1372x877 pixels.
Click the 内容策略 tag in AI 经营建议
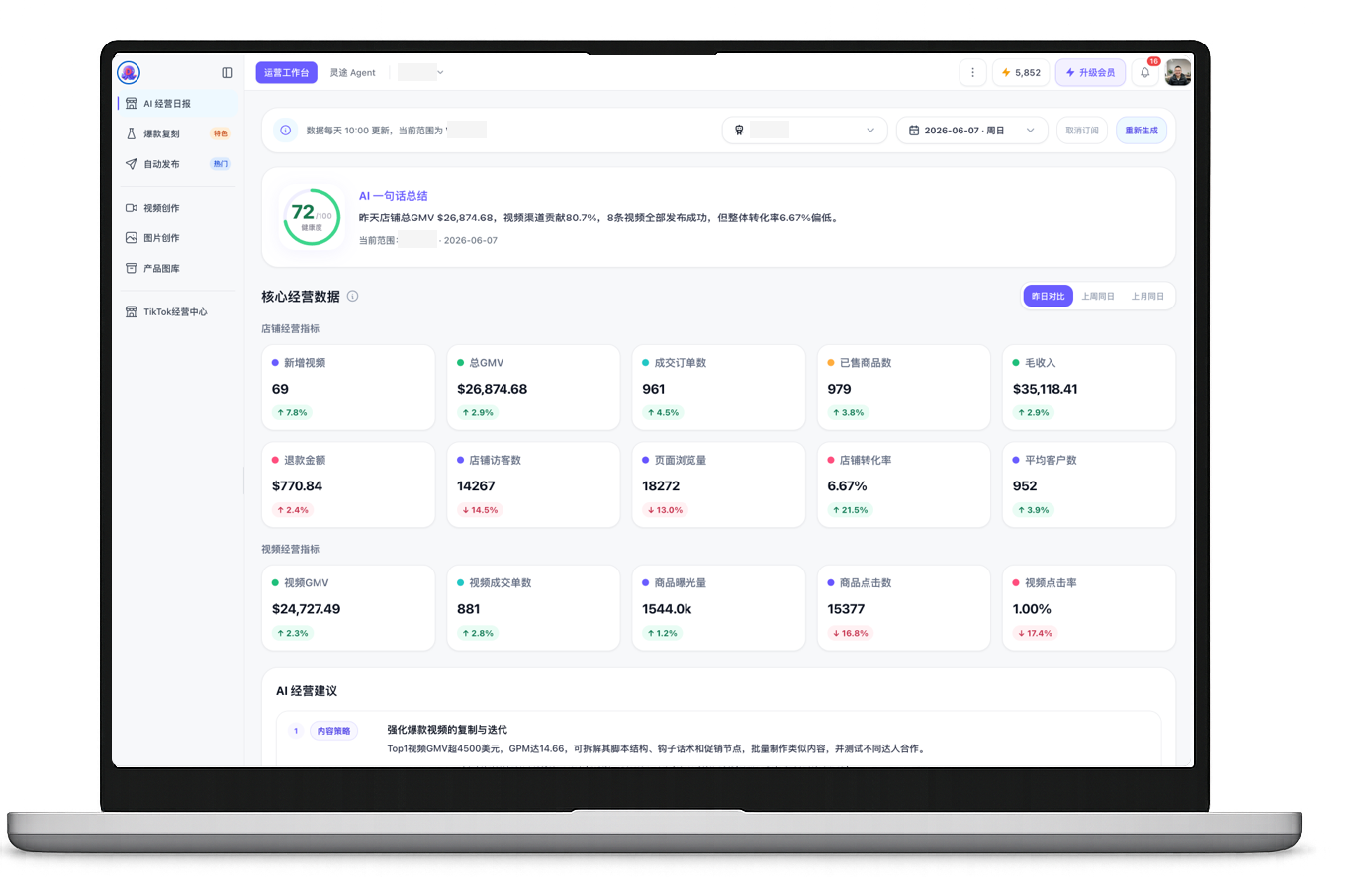333,731
